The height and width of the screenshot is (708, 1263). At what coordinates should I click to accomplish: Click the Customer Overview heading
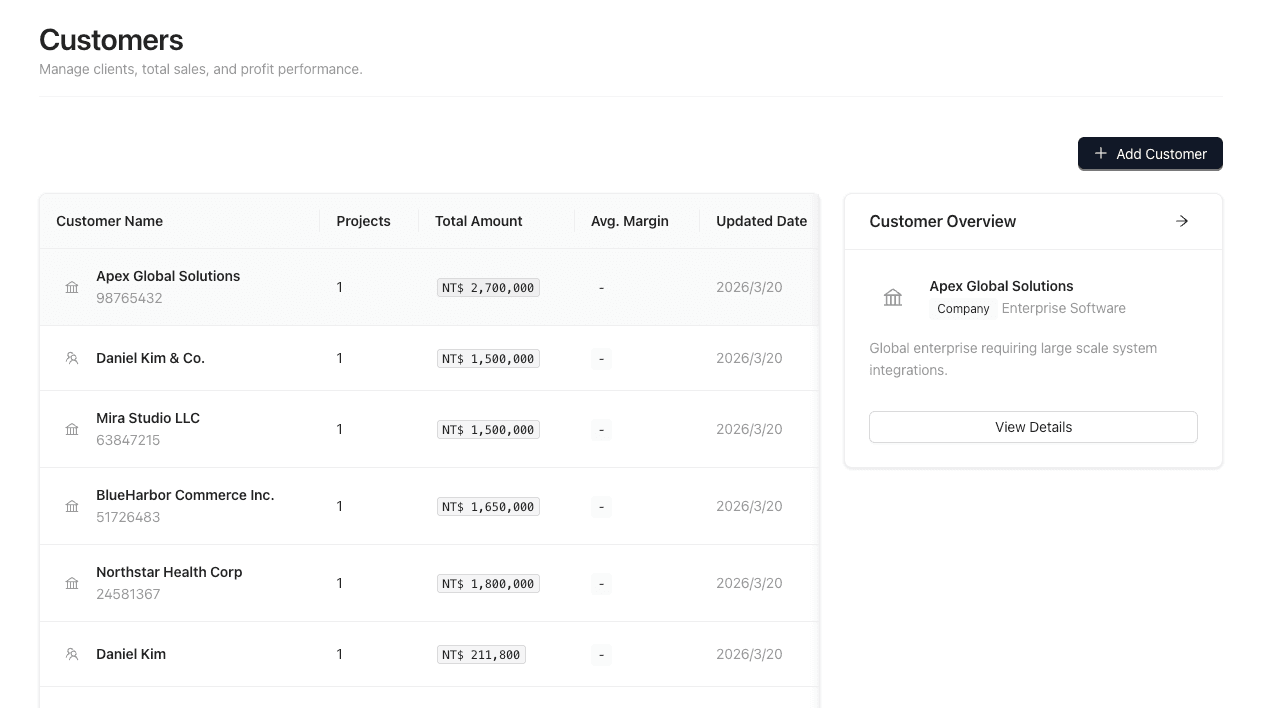pos(942,221)
